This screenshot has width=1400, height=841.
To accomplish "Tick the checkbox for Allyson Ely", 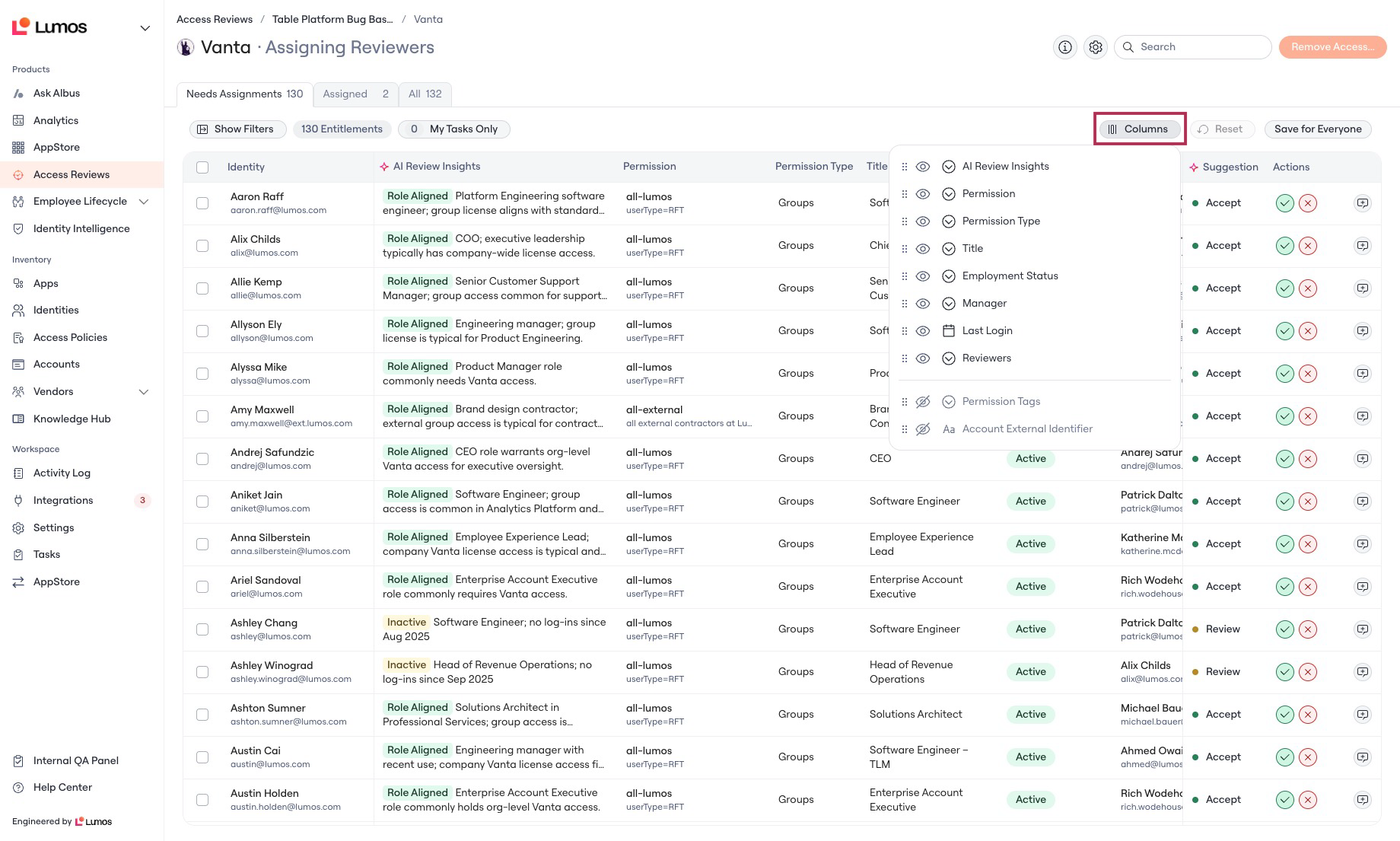I will click(202, 331).
